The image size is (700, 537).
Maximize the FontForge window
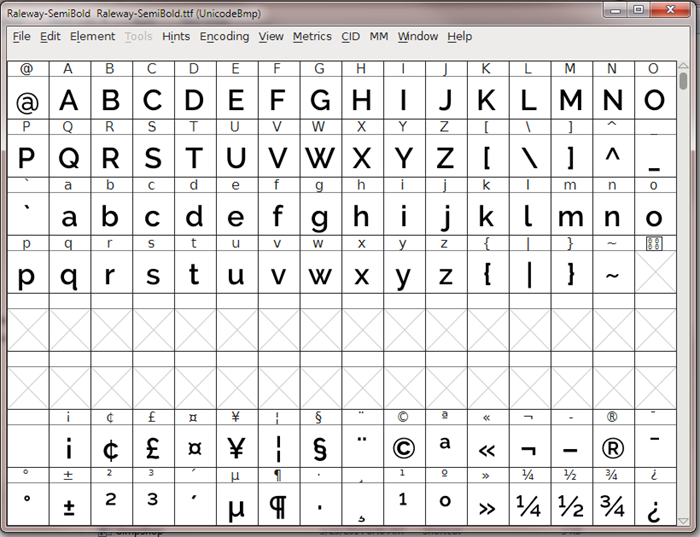[x=639, y=10]
